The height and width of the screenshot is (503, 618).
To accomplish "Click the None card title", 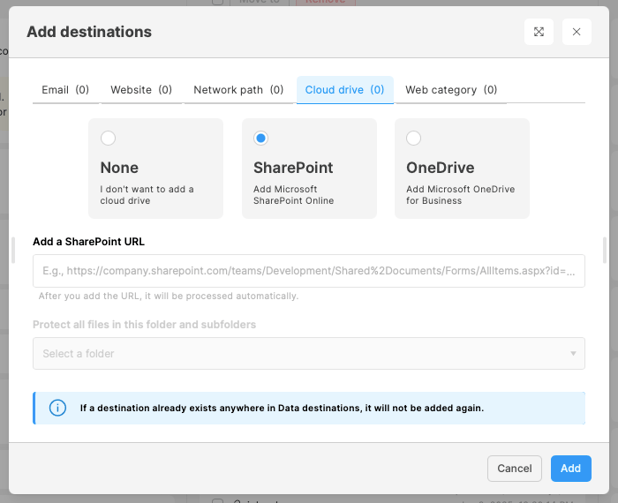I will tap(119, 168).
